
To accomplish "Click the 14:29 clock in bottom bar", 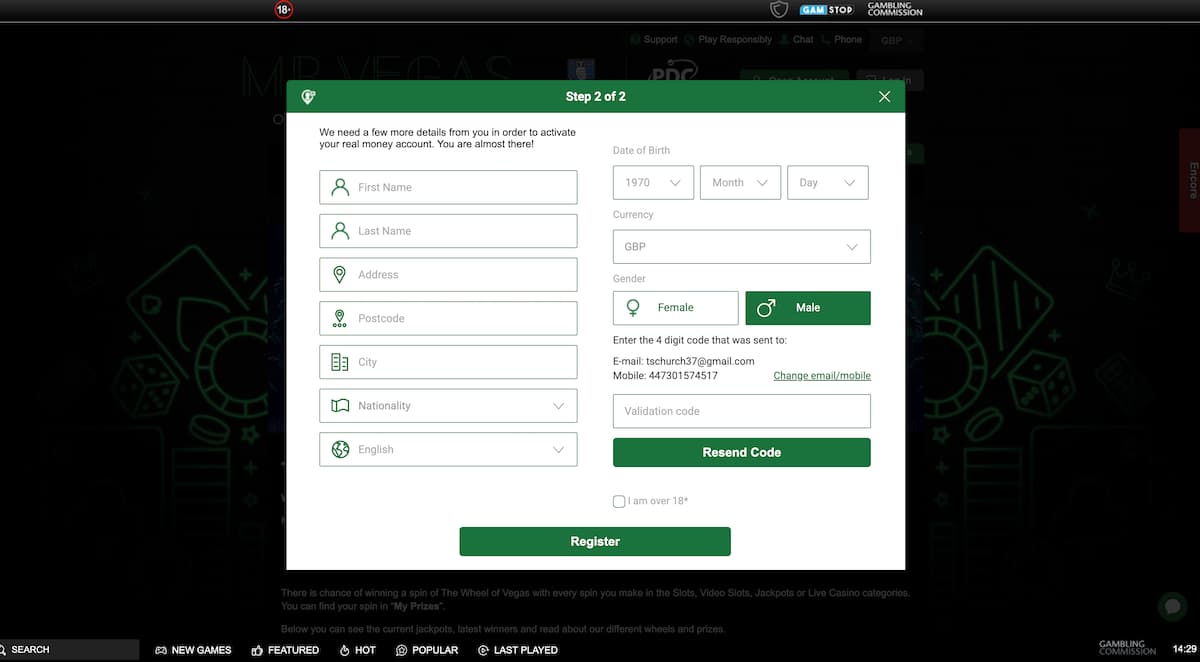I will [x=1184, y=649].
